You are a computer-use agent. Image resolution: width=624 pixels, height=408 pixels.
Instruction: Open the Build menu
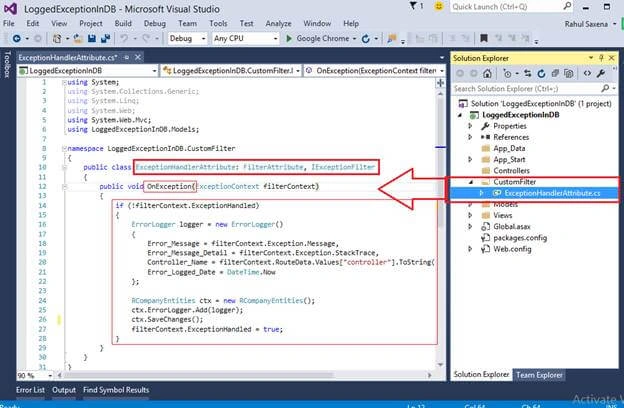[x=123, y=23]
